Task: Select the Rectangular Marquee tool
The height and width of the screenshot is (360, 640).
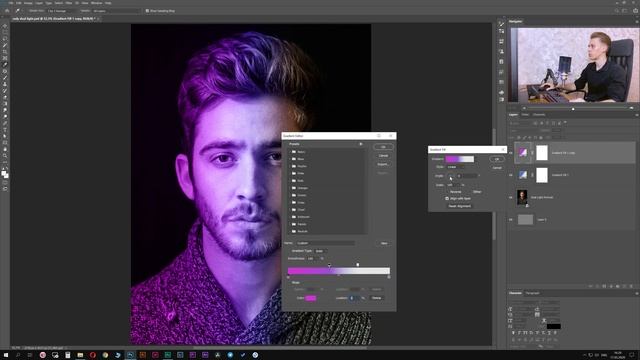Action: click(5, 33)
